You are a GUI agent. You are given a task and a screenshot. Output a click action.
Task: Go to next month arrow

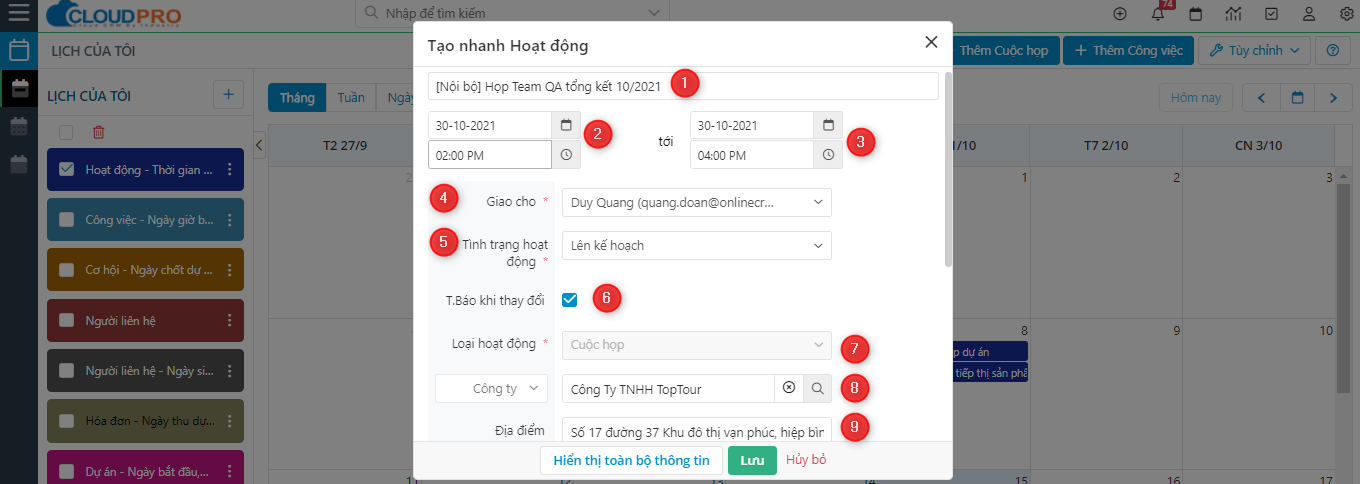(1333, 98)
